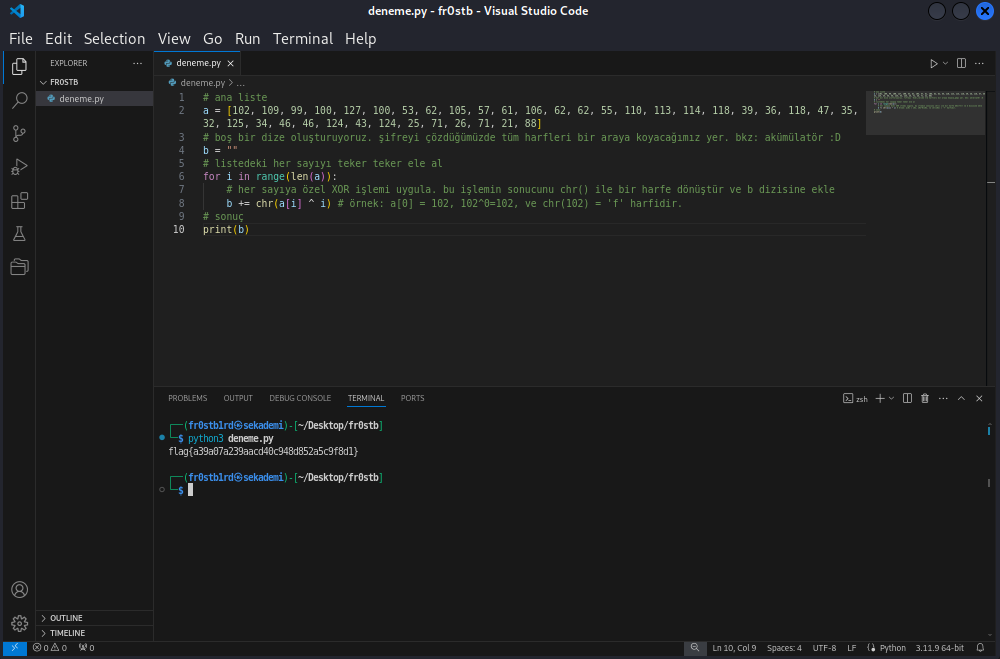This screenshot has height=659, width=1000.
Task: Open editor More Actions ellipsis
Action: (x=979, y=63)
